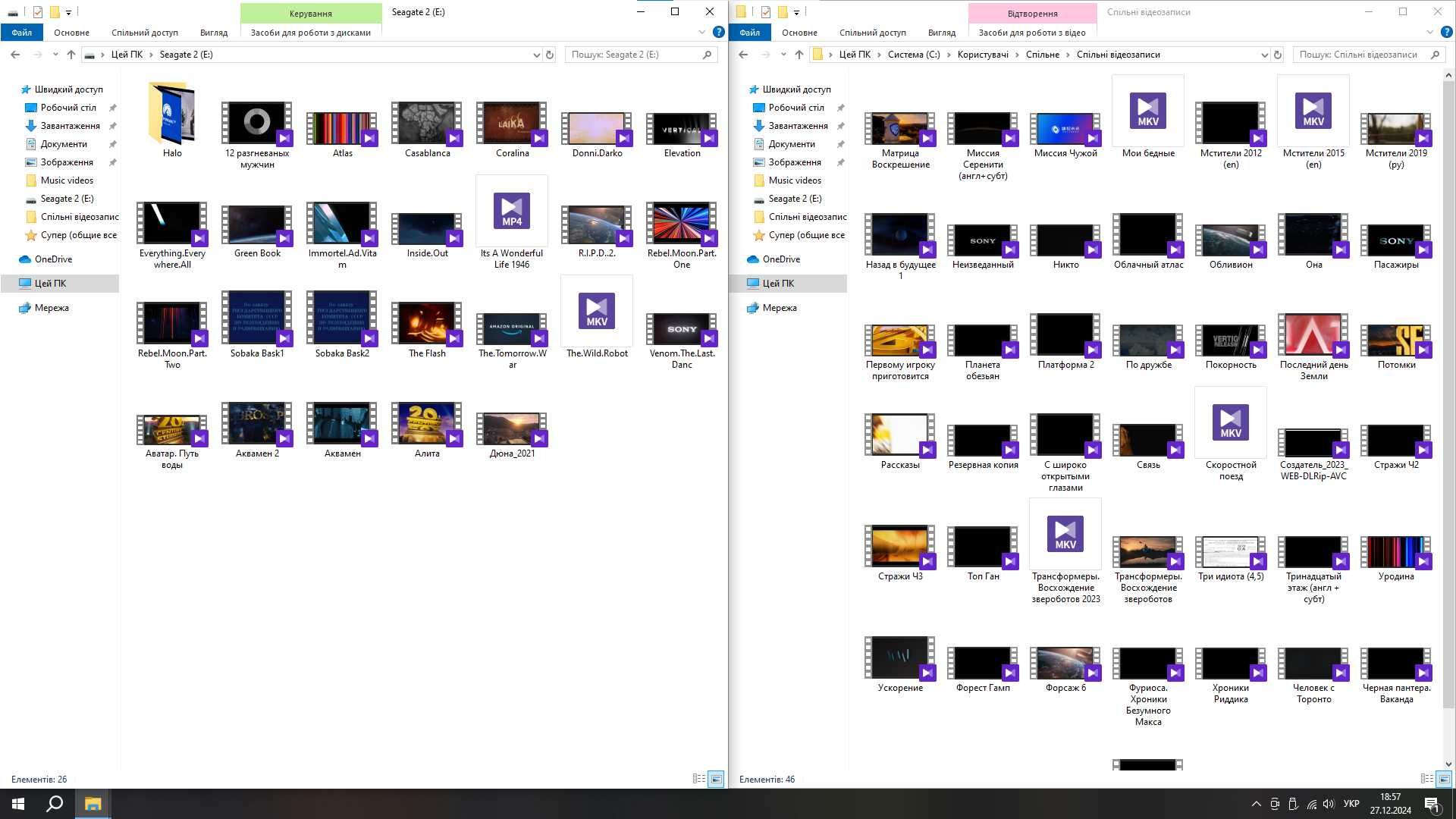Click the Пошук: Спільні відеозаписи search field
The width and height of the screenshot is (1456, 819).
[x=1369, y=55]
